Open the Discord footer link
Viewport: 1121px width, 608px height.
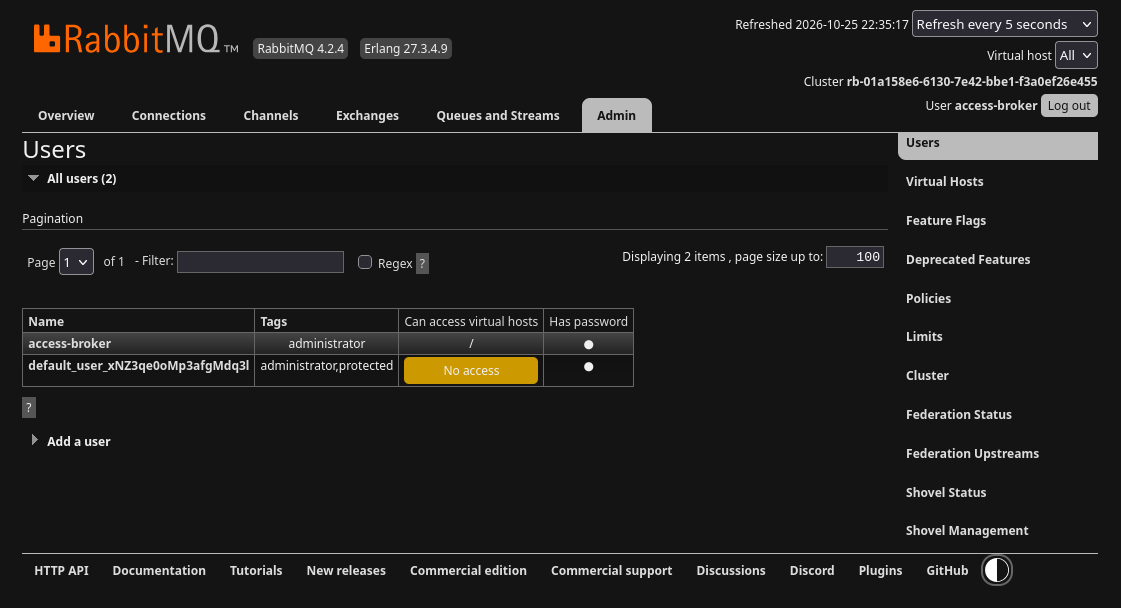tap(811, 570)
